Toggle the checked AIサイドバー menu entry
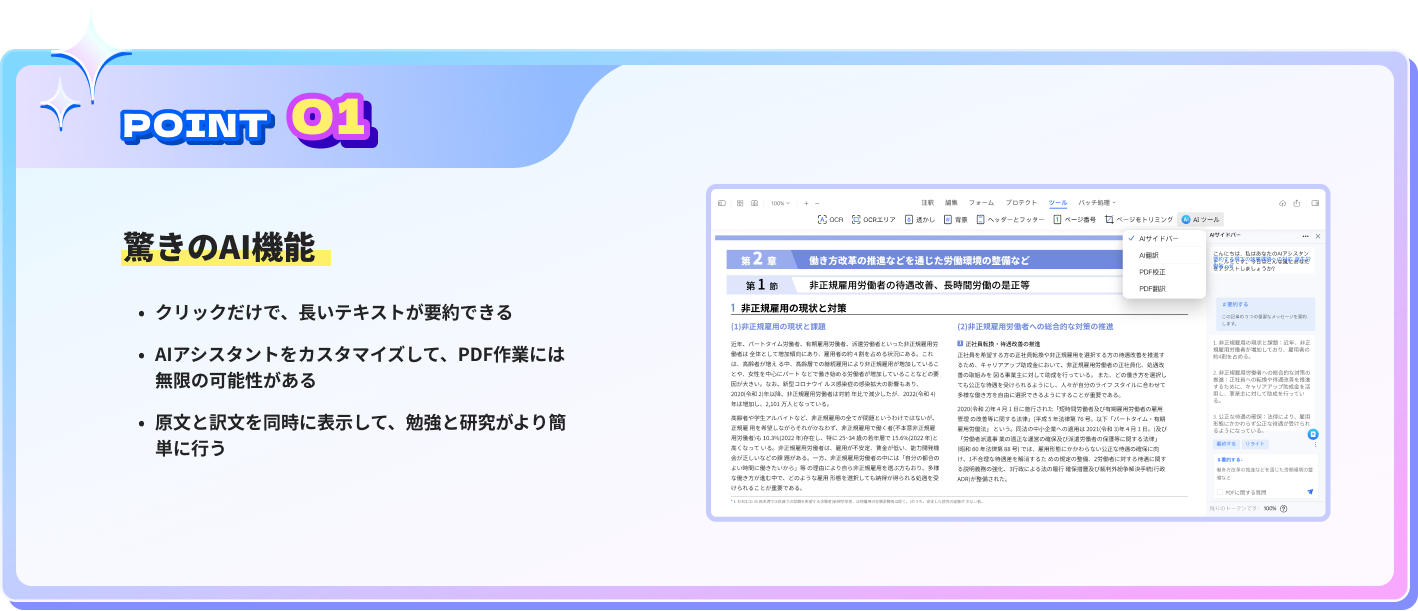The width and height of the screenshot is (1418, 611). click(1164, 239)
